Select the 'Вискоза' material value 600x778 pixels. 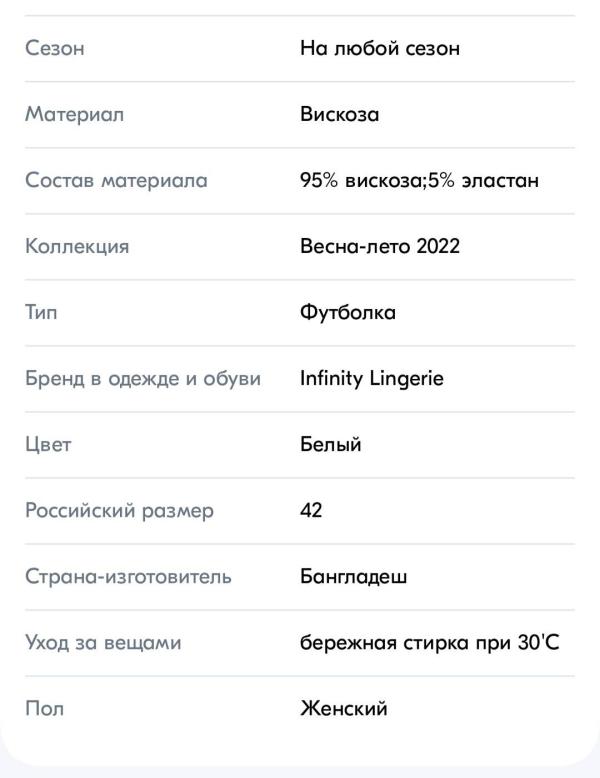(339, 115)
